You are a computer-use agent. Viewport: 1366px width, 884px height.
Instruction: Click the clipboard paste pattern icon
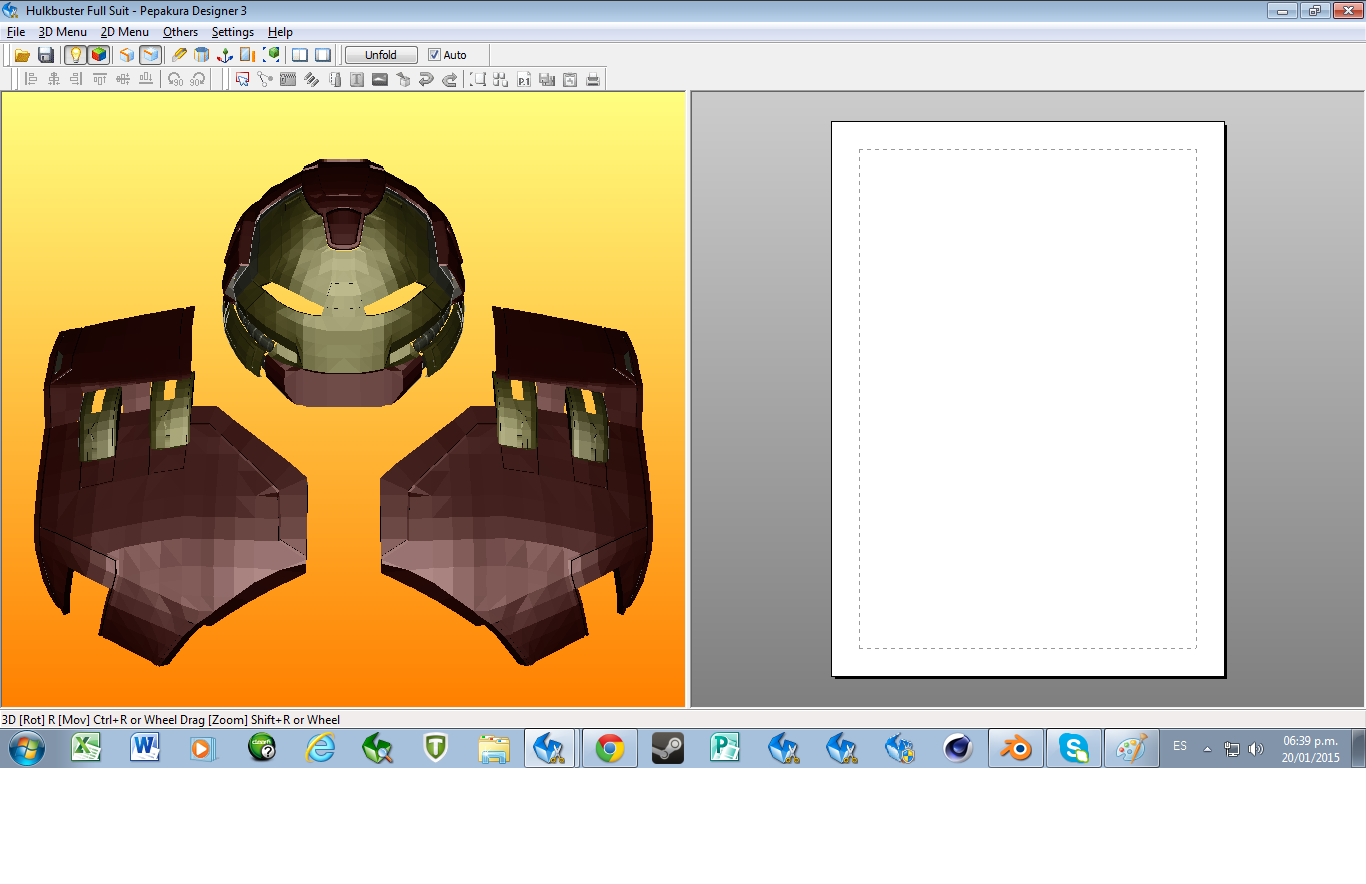pos(570,79)
